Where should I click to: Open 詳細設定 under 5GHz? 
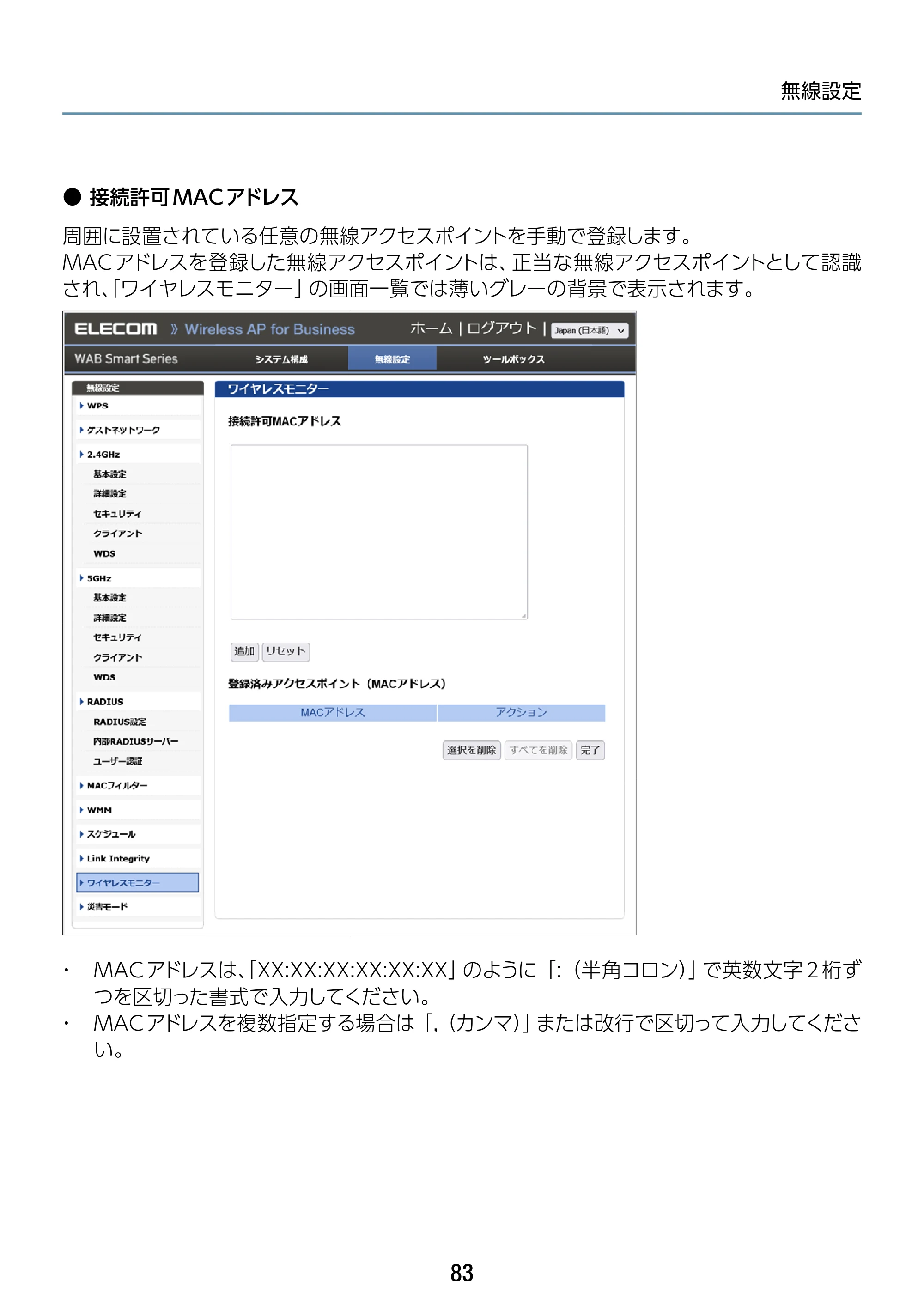click(x=109, y=617)
